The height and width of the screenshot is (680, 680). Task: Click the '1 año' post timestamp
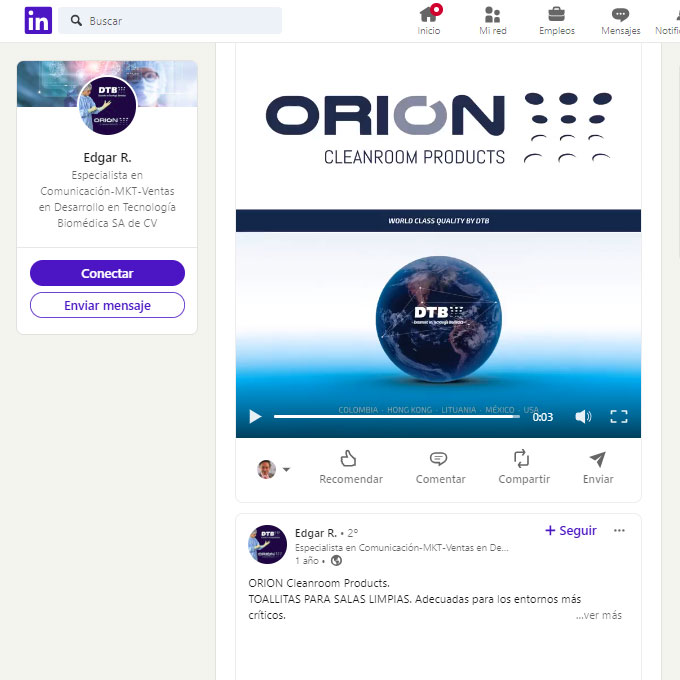[307, 561]
